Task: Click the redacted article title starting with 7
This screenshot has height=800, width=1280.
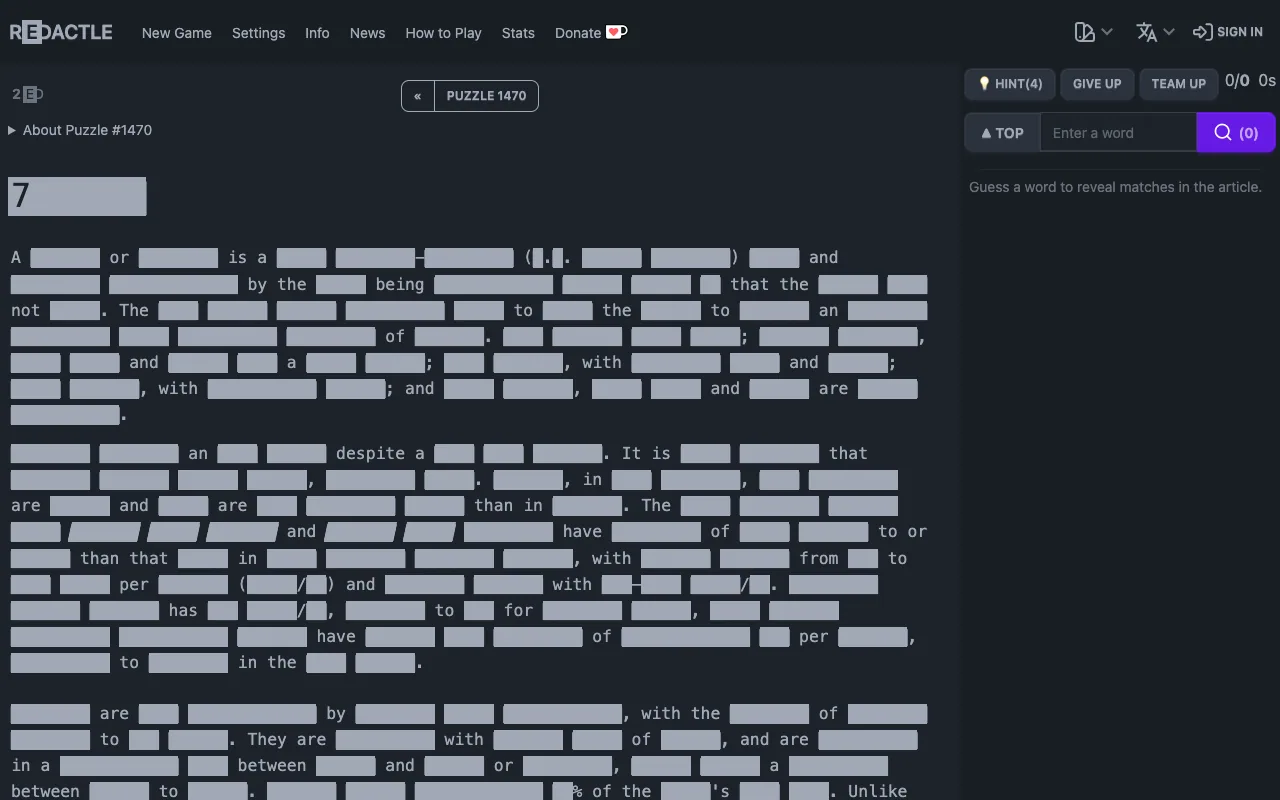Action: point(77,196)
